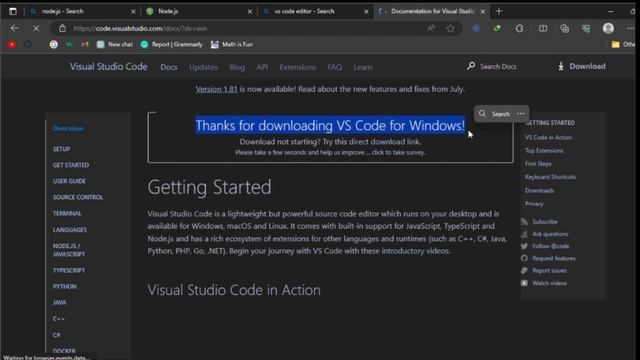The image size is (640, 360).
Task: Switch to the Node.js tab
Action: point(198,11)
